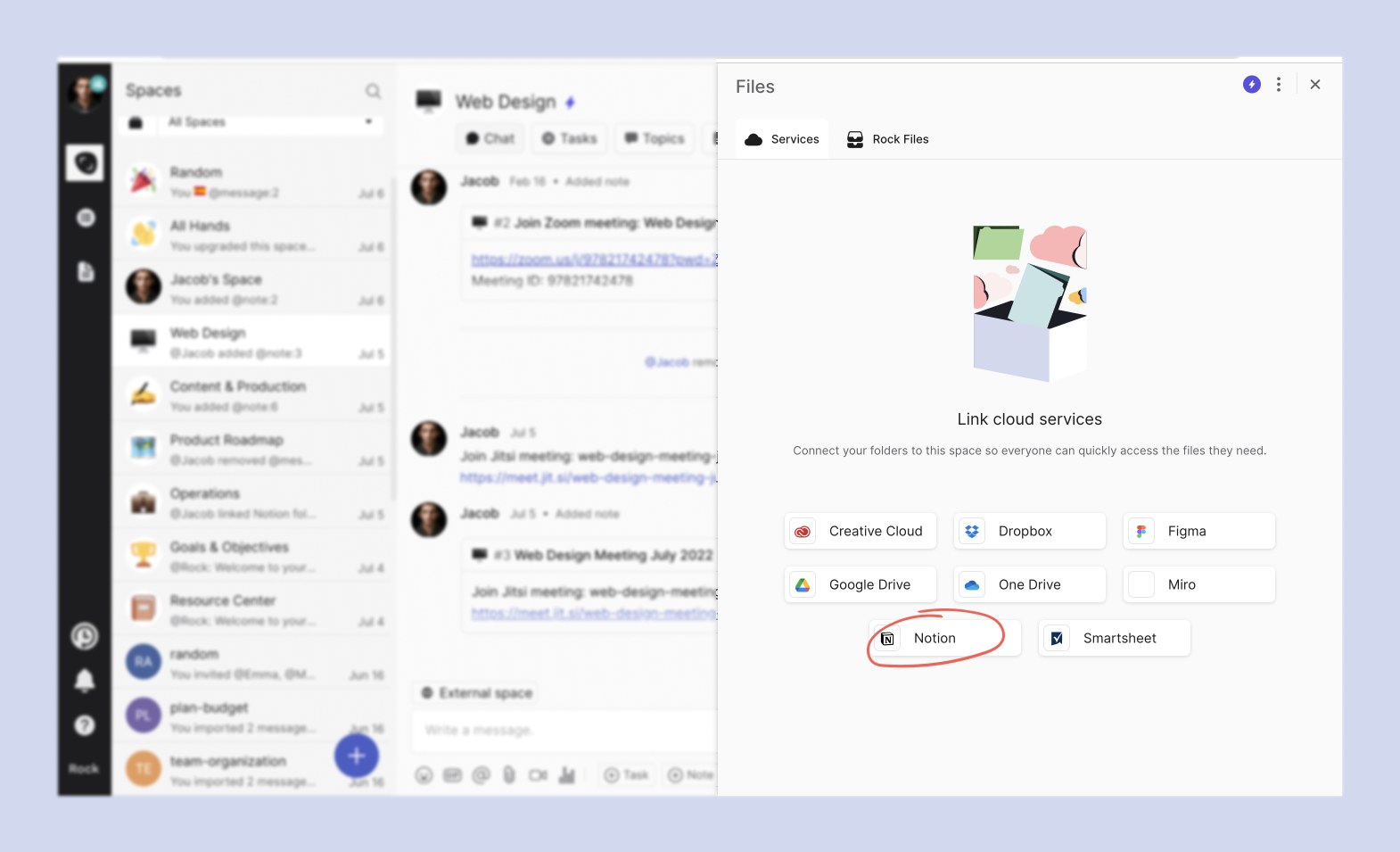Click the Notion service icon
Viewport: 1400px width, 852px height.
pos(887,639)
